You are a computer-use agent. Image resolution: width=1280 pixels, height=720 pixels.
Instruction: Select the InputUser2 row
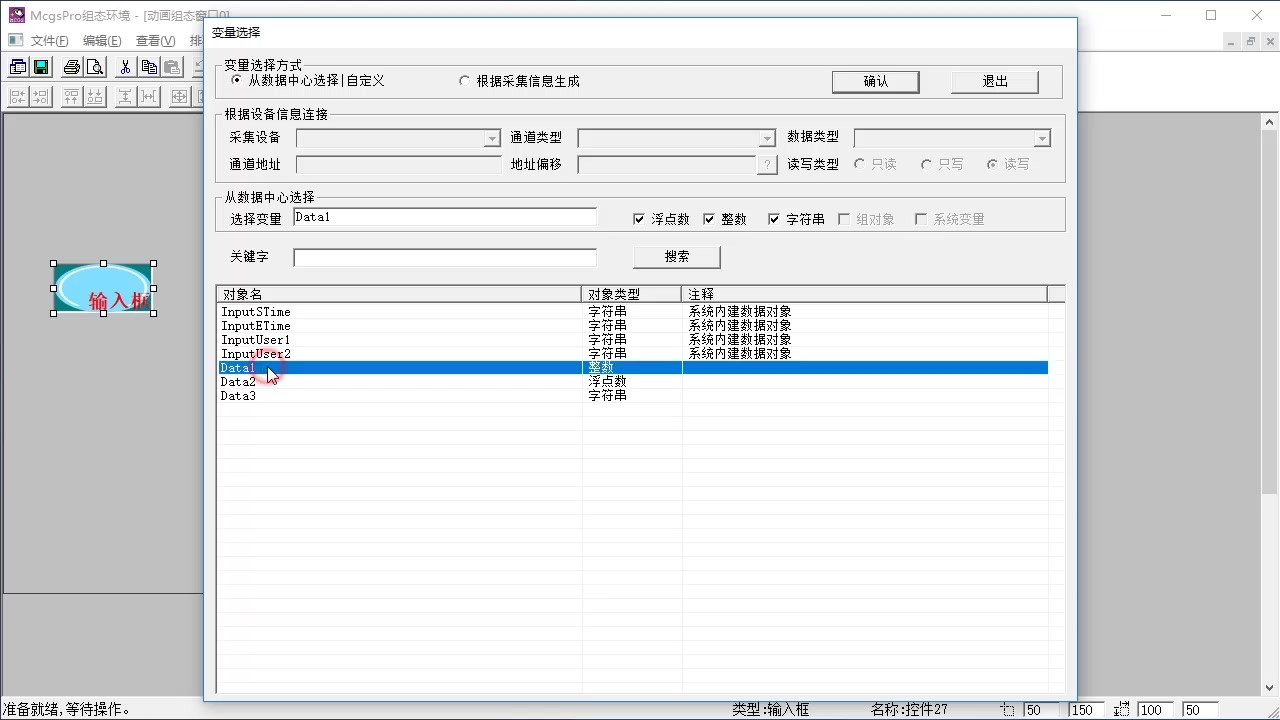tap(632, 354)
